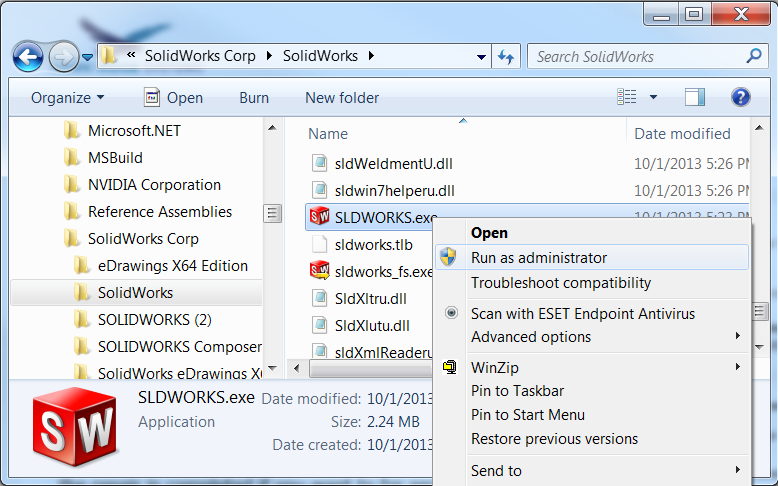Sort files by the Name column
The width and height of the screenshot is (778, 486).
pyautogui.click(x=328, y=134)
